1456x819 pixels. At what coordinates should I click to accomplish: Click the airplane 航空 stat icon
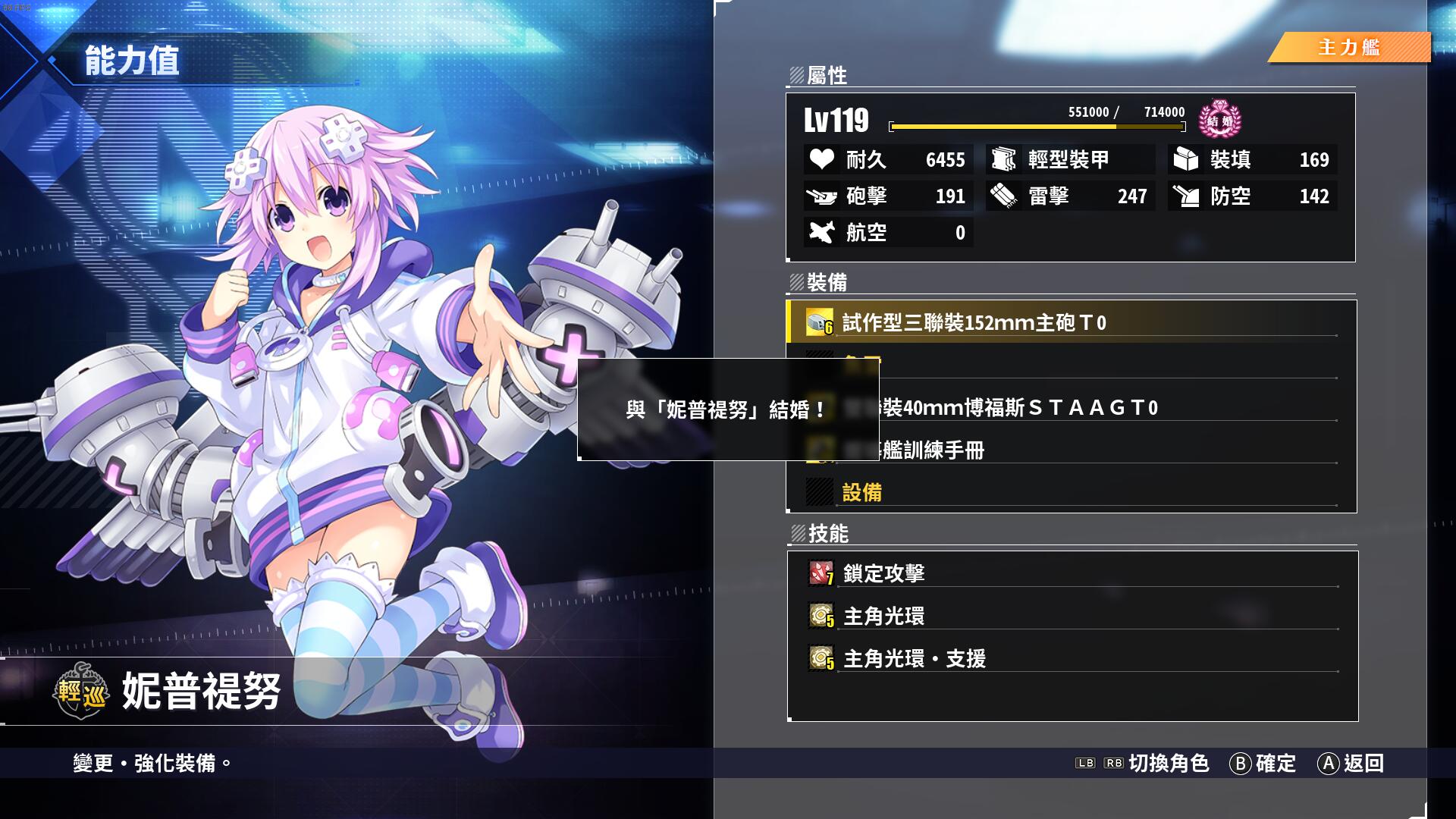click(x=821, y=232)
